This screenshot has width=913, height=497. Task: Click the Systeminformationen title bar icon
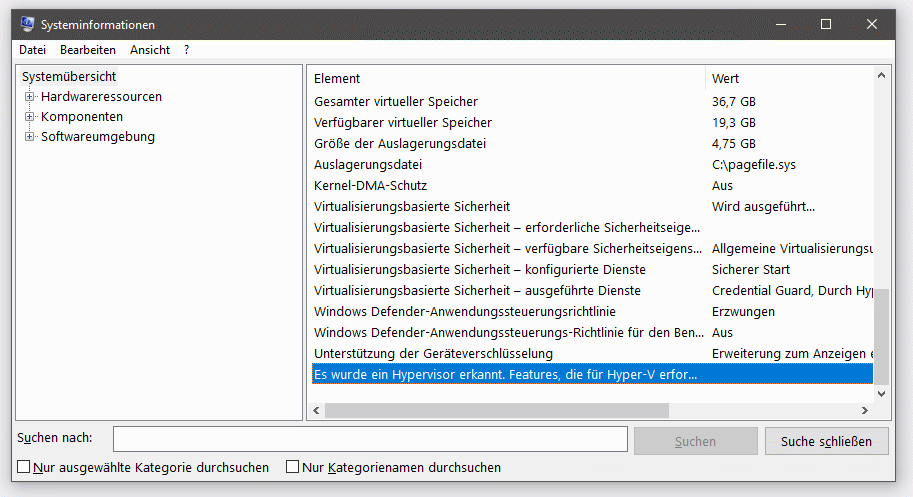pyautogui.click(x=27, y=24)
